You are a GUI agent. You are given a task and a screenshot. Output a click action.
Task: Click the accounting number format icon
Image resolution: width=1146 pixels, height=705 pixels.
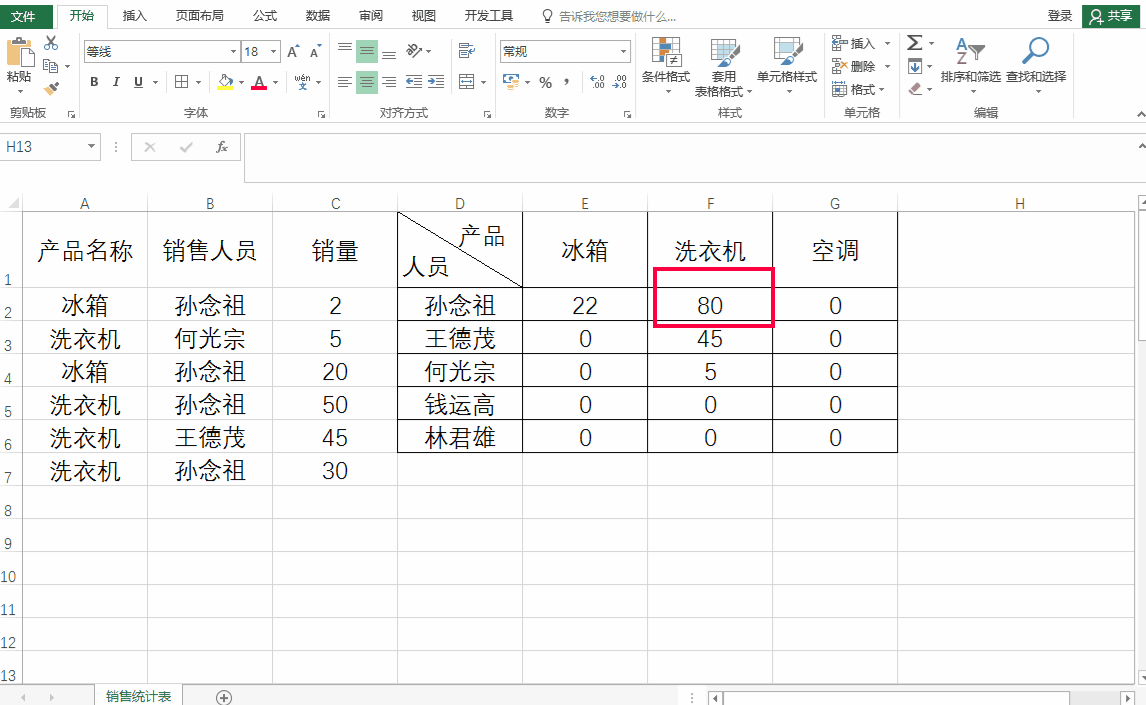tap(512, 82)
